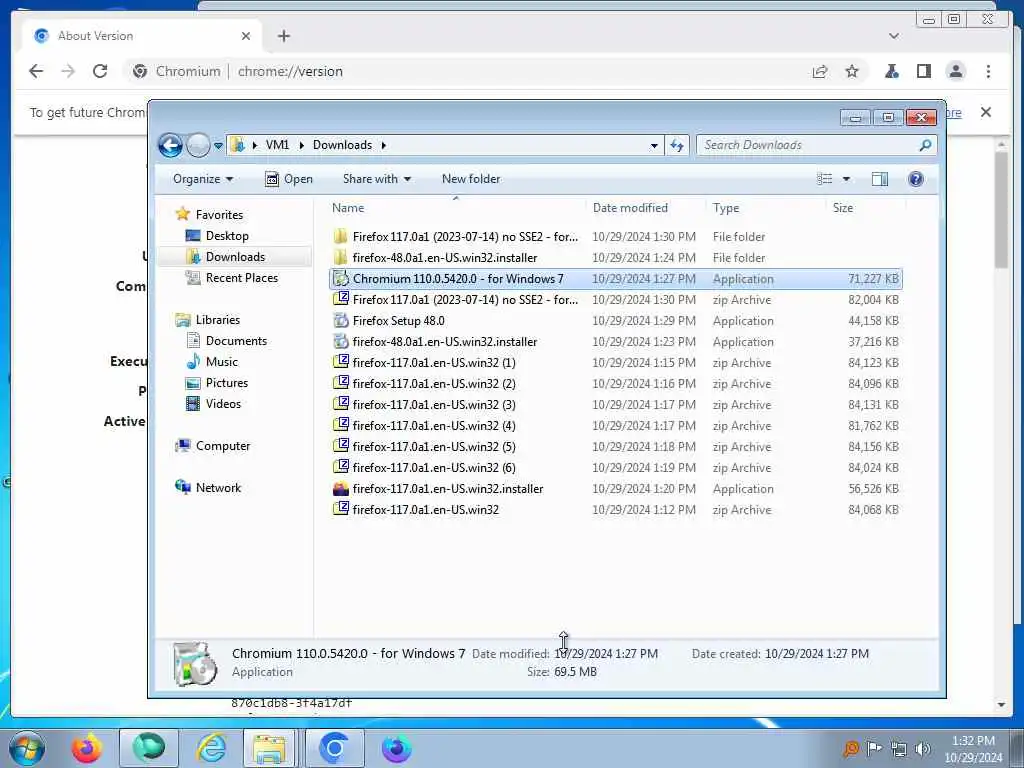Bookmark this page with the star icon
Image resolution: width=1024 pixels, height=768 pixels.
[852, 71]
